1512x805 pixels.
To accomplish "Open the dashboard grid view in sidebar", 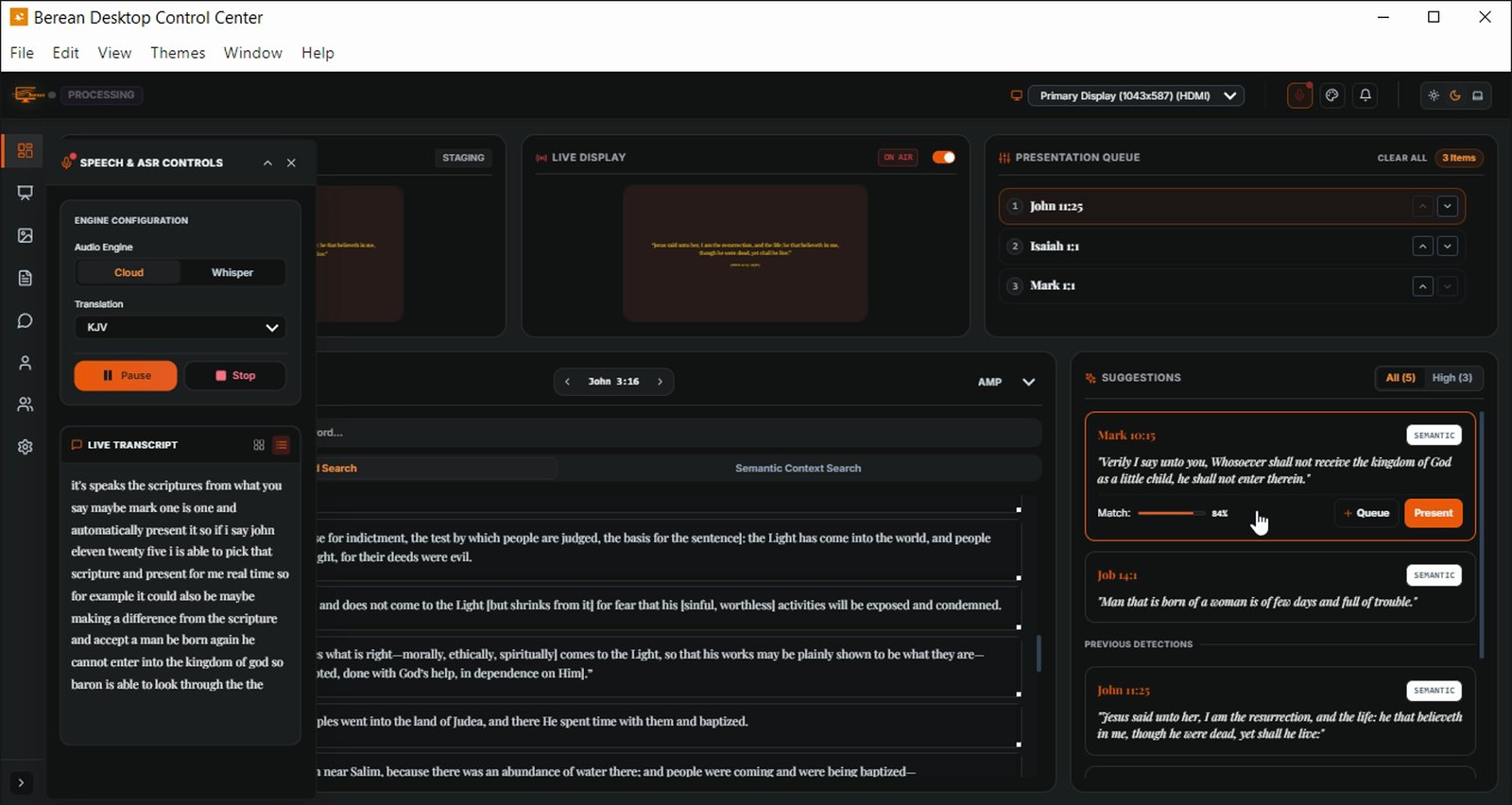I will [26, 150].
